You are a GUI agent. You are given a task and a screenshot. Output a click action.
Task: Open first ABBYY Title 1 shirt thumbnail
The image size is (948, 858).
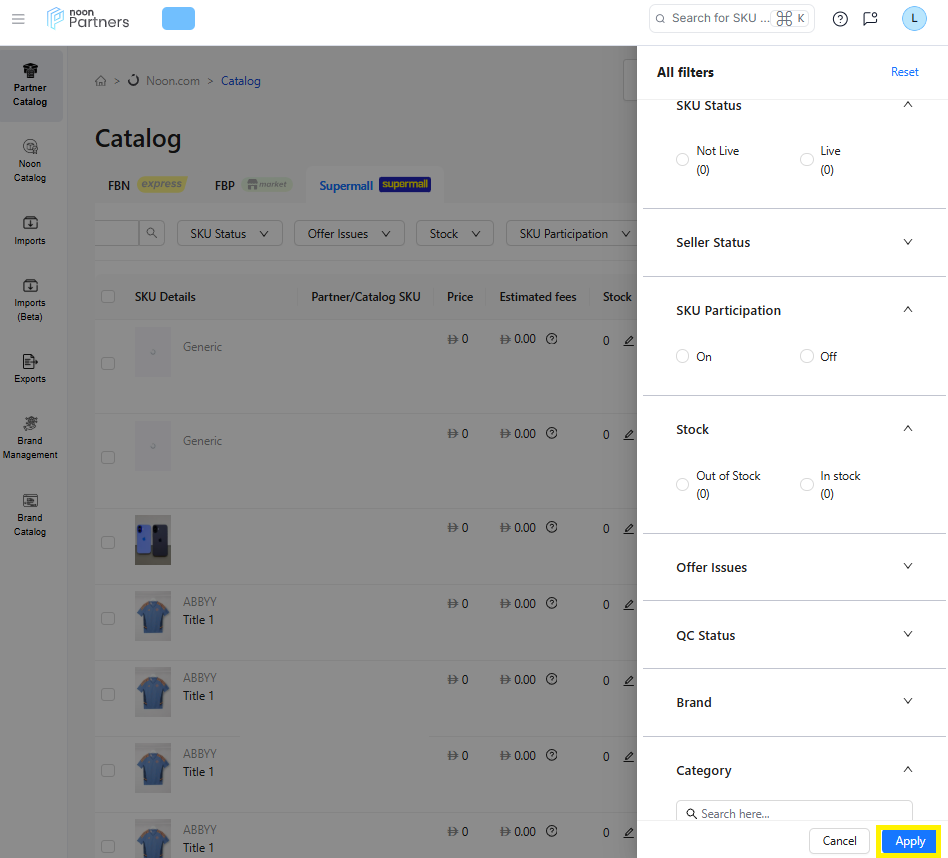pyautogui.click(x=153, y=616)
